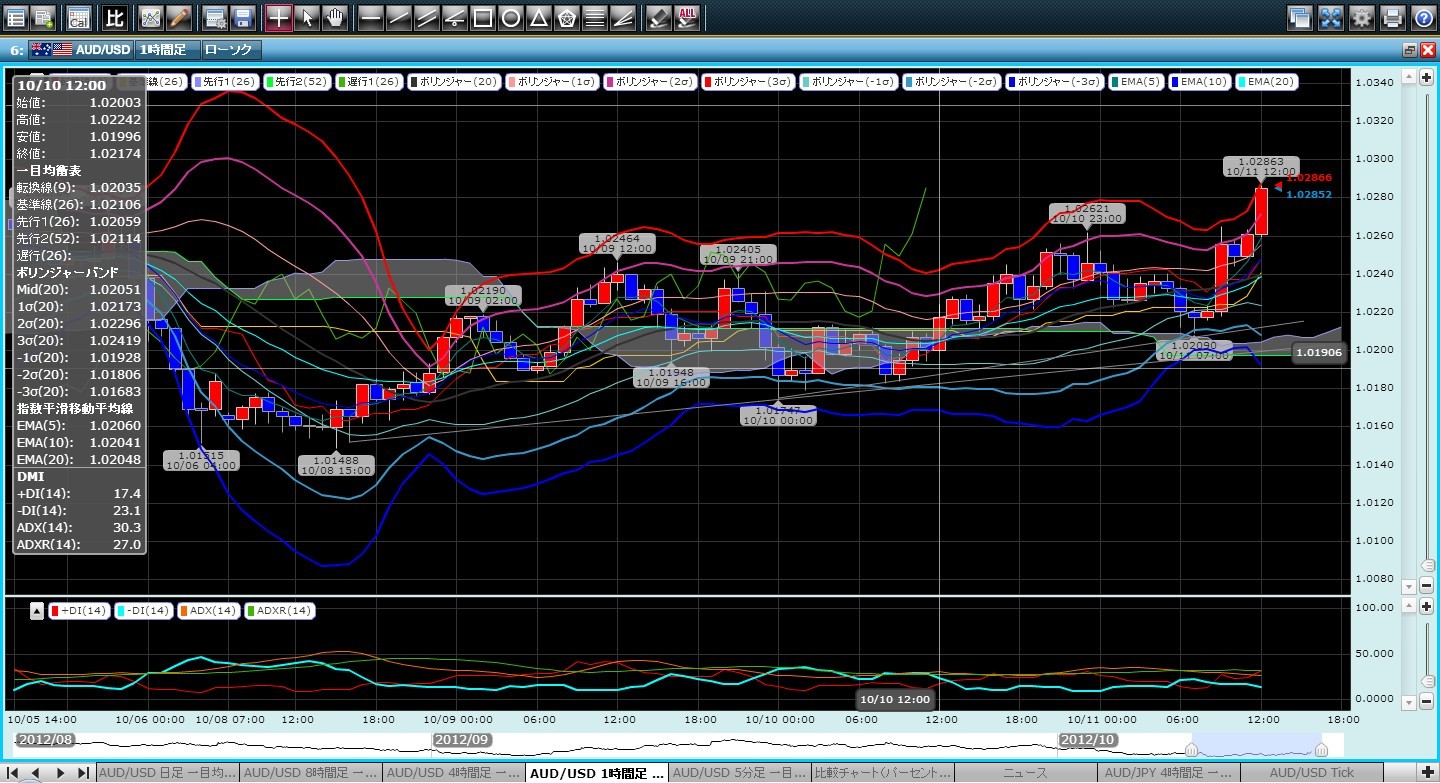Choose the triangle drawing tool

point(538,17)
